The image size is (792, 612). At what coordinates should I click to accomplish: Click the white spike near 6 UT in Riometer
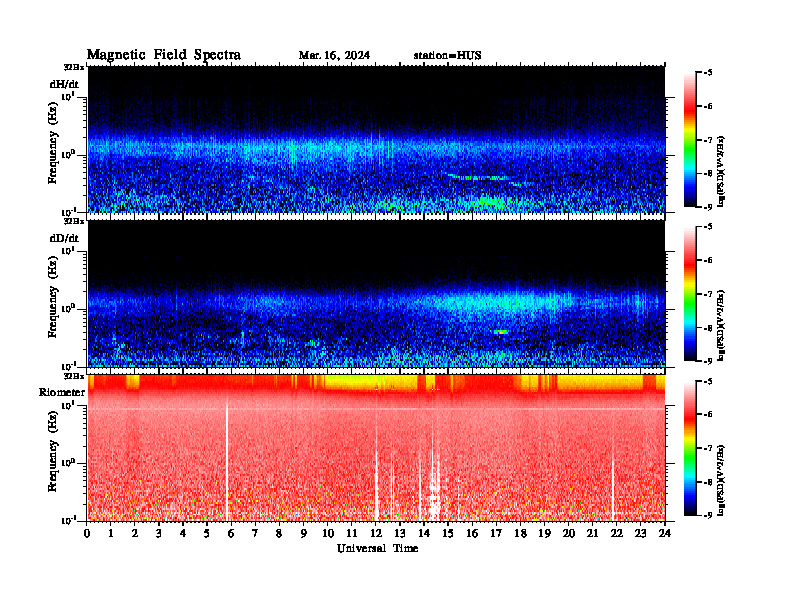click(227, 460)
